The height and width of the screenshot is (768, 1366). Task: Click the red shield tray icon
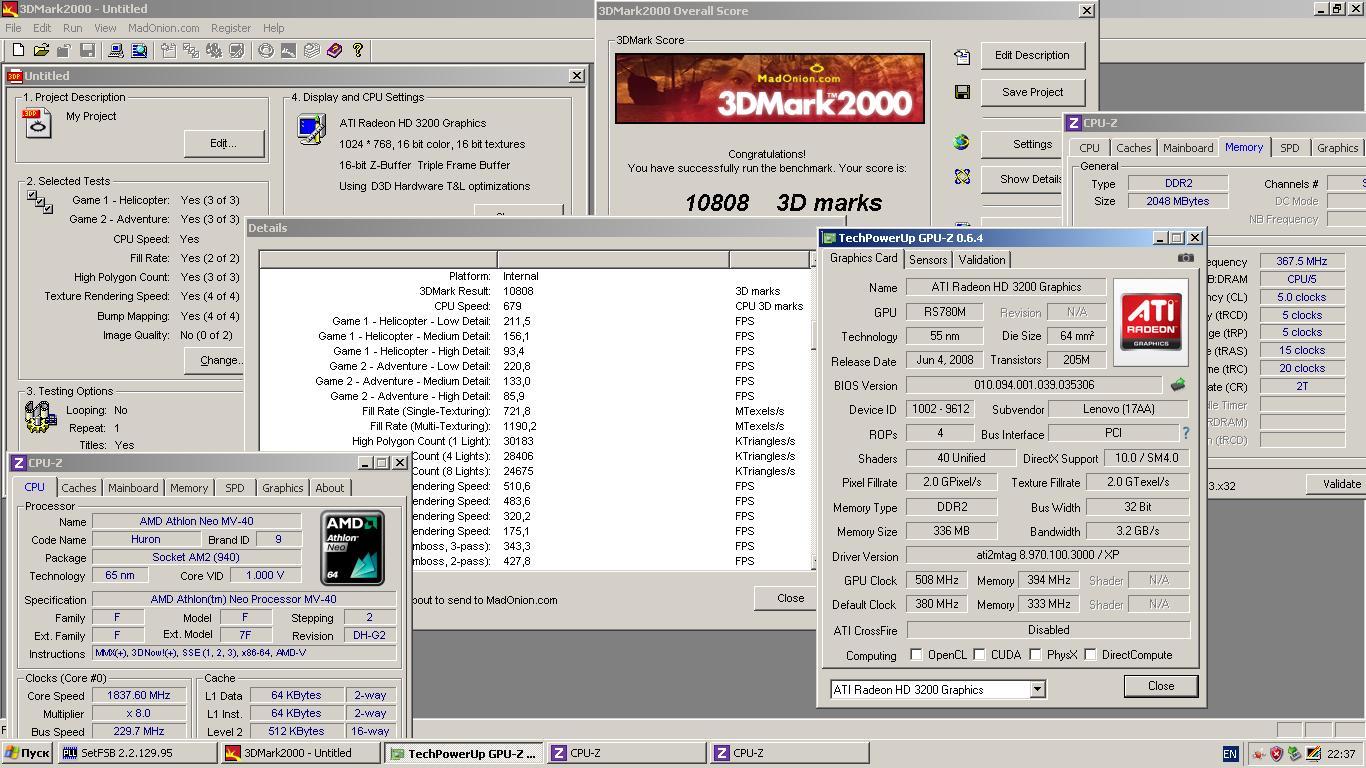[x=1277, y=754]
